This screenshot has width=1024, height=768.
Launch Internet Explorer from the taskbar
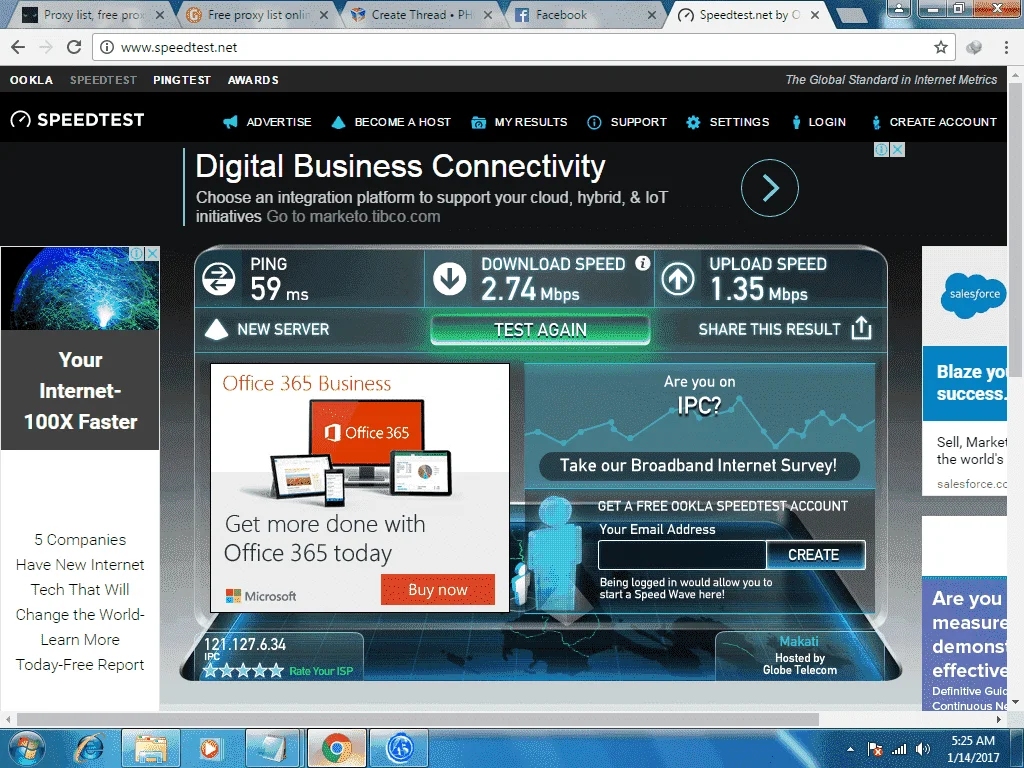coord(89,748)
